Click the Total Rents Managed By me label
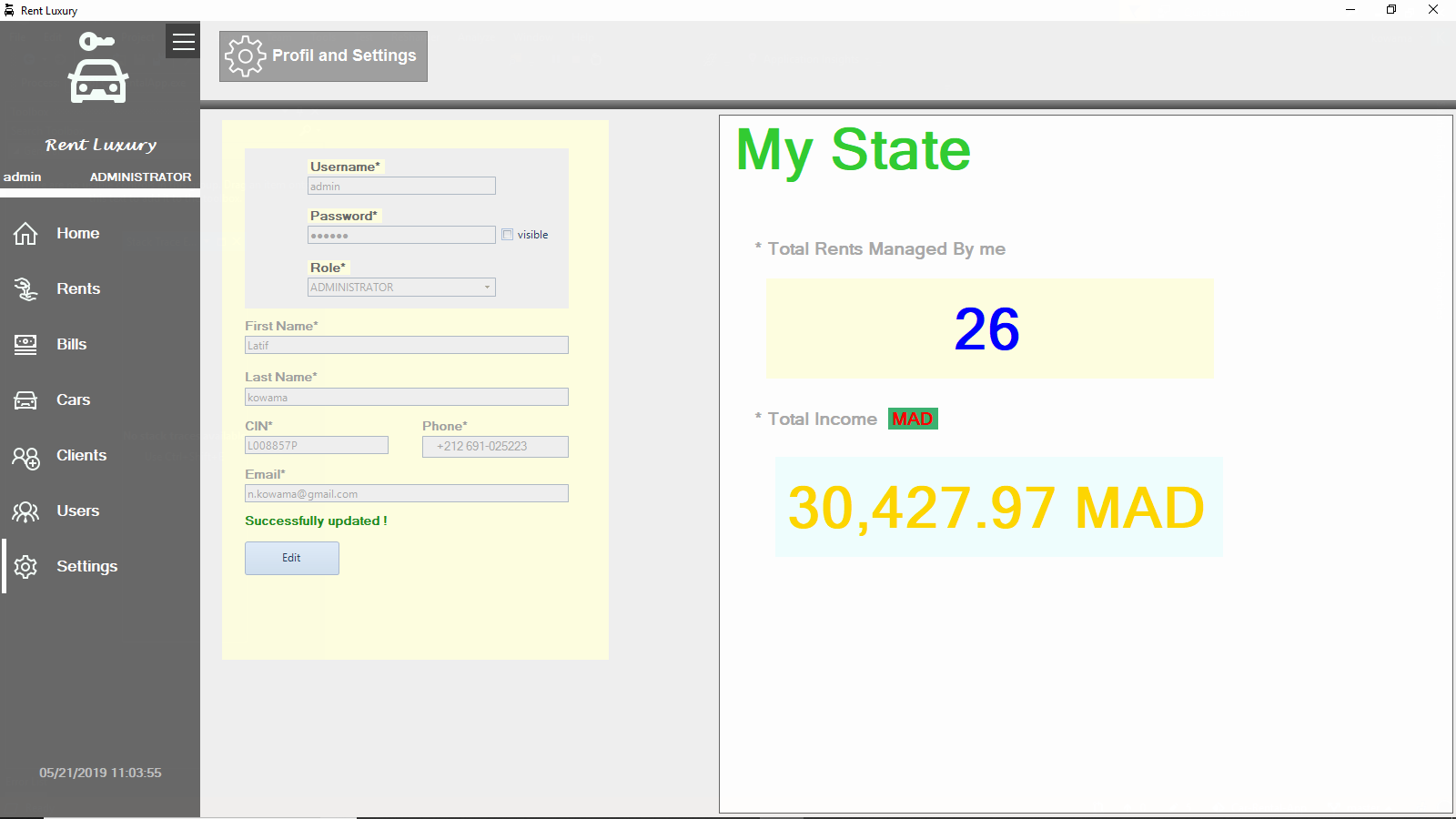Screen dimensions: 1456x819 pyautogui.click(x=886, y=249)
